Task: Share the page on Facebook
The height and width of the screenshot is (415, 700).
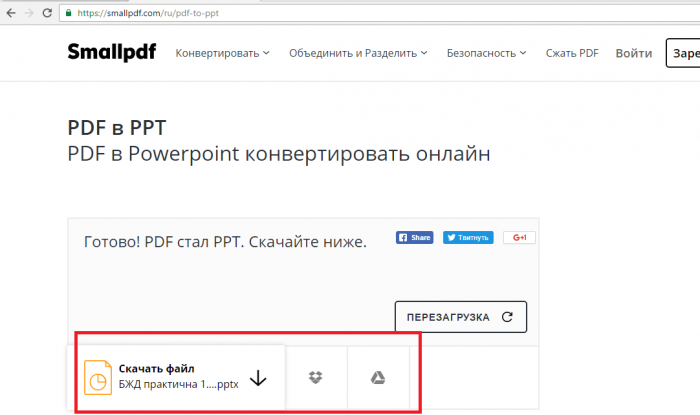Action: coord(414,238)
